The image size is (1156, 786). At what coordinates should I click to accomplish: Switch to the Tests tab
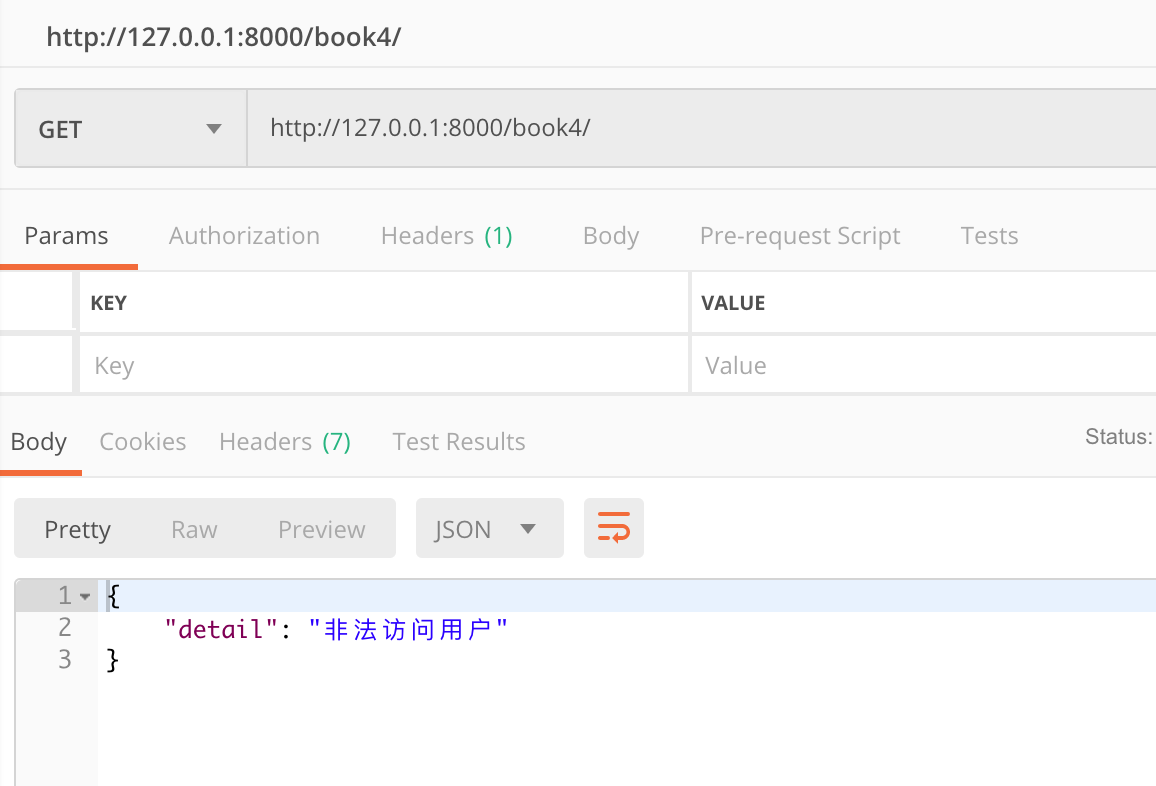(x=989, y=236)
